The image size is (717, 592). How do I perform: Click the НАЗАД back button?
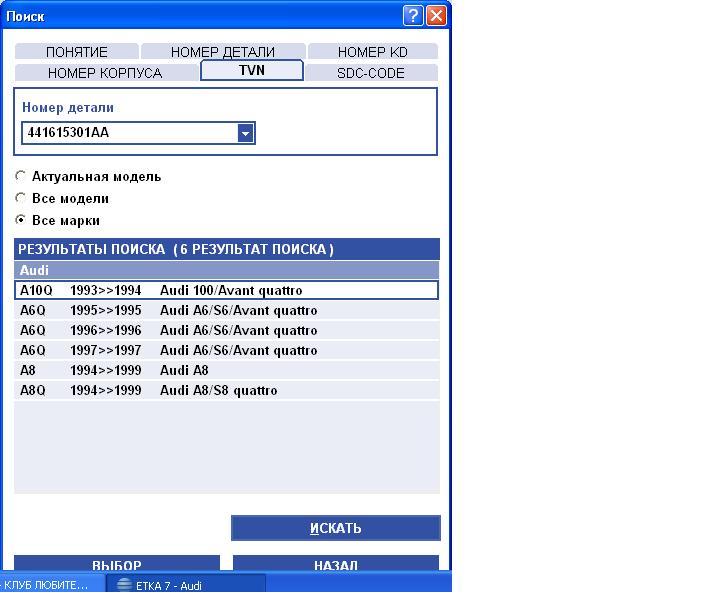[x=336, y=564]
